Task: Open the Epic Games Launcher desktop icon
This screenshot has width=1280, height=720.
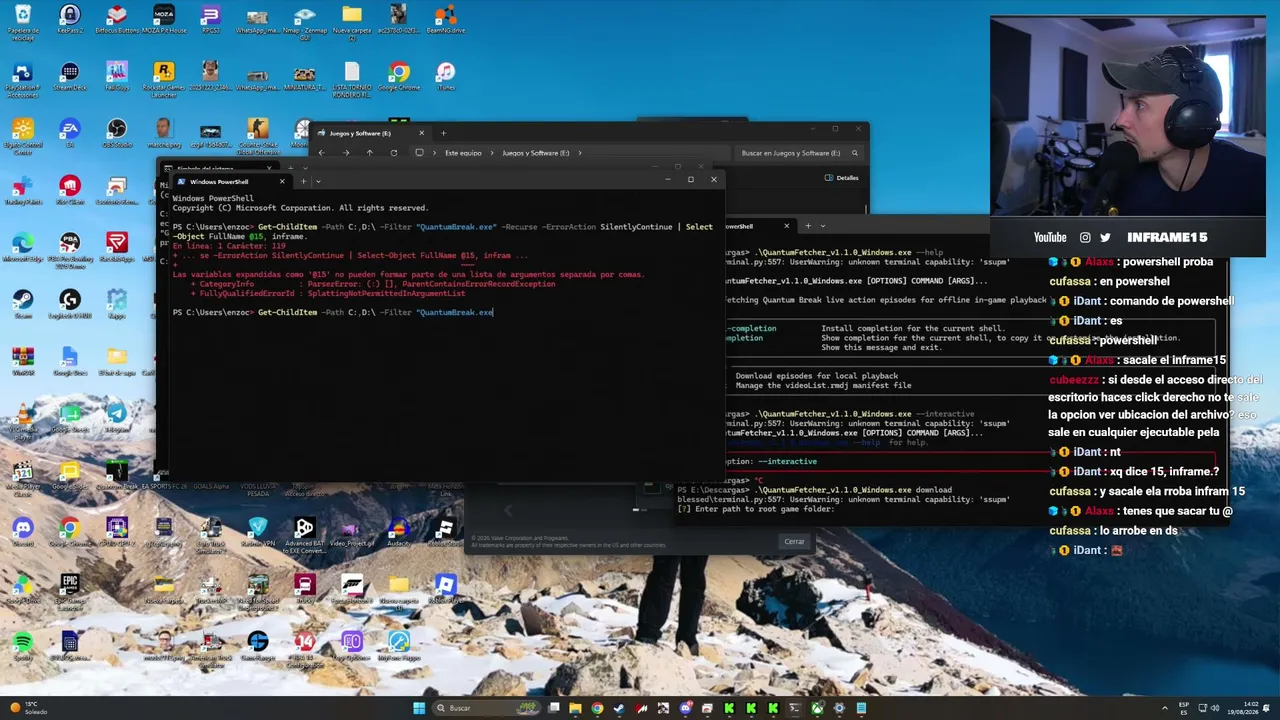Action: tap(69, 590)
